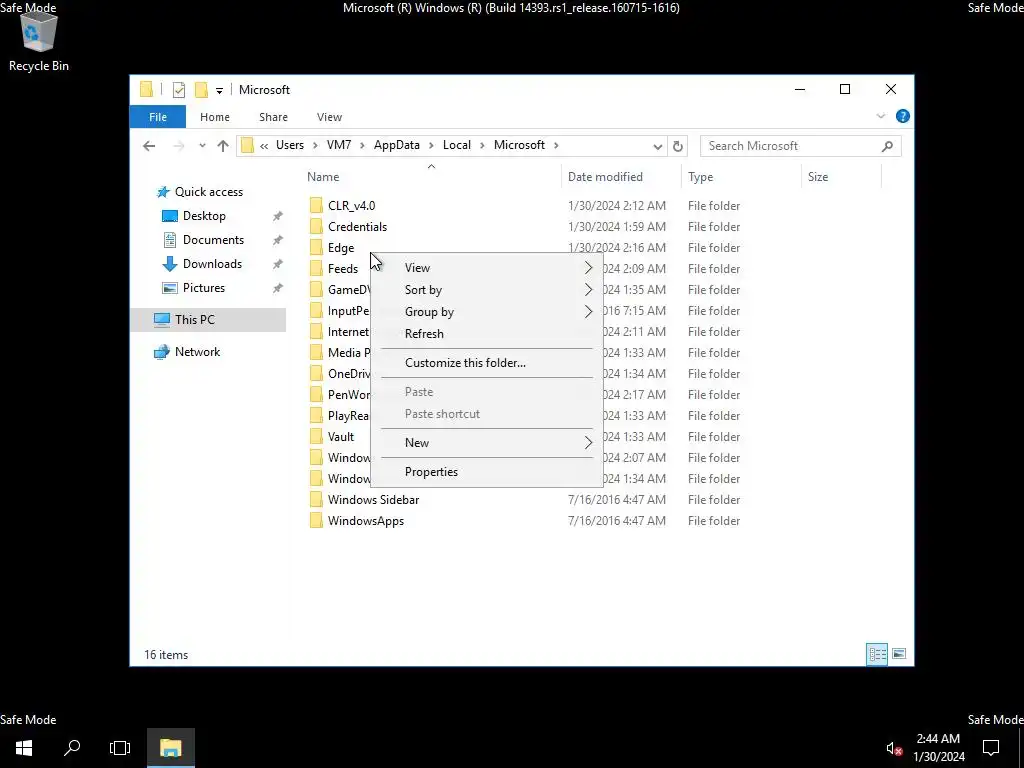Open the Recent locations dropdown arrow

click(x=202, y=146)
